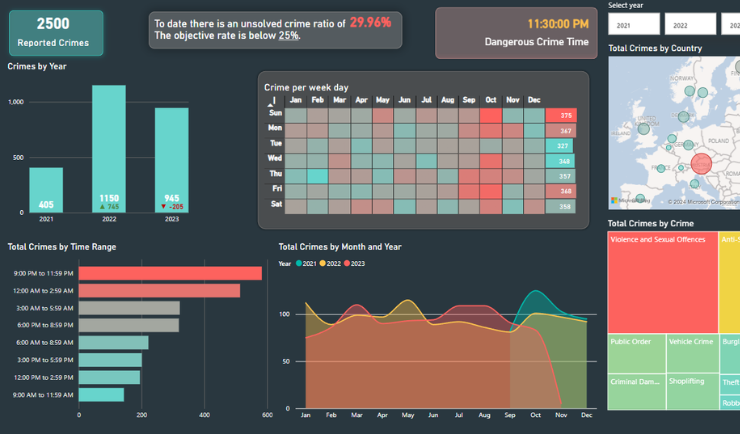Click the 2500 Reported Crimes card
The height and width of the screenshot is (434, 740).
point(60,32)
